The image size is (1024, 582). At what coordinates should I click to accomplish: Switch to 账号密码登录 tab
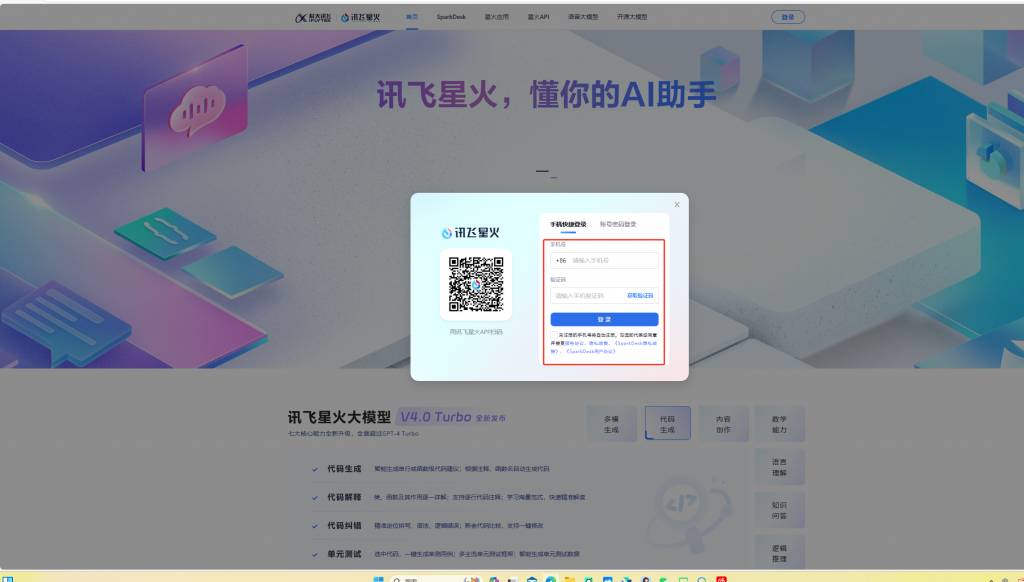click(x=618, y=224)
